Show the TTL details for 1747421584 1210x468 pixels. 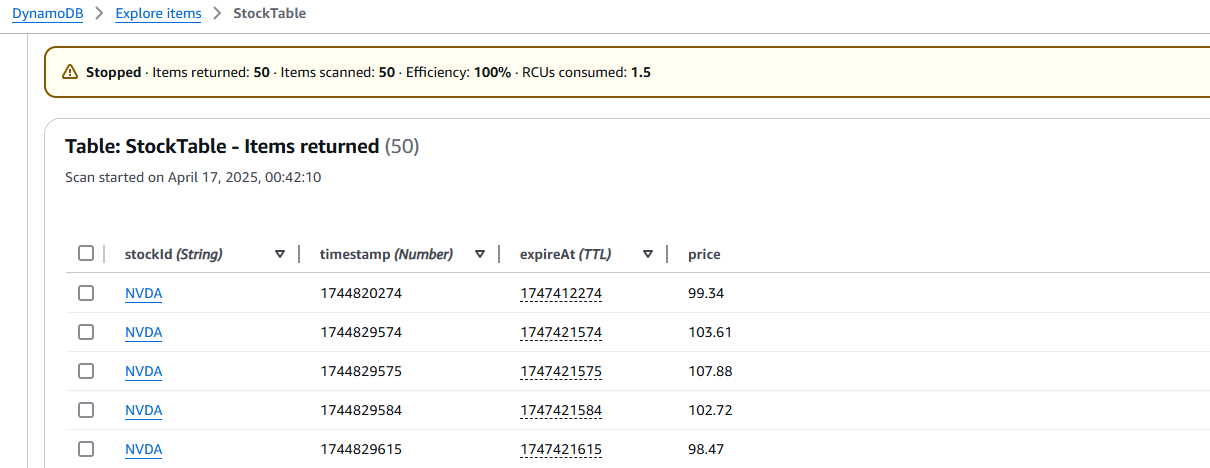[560, 410]
